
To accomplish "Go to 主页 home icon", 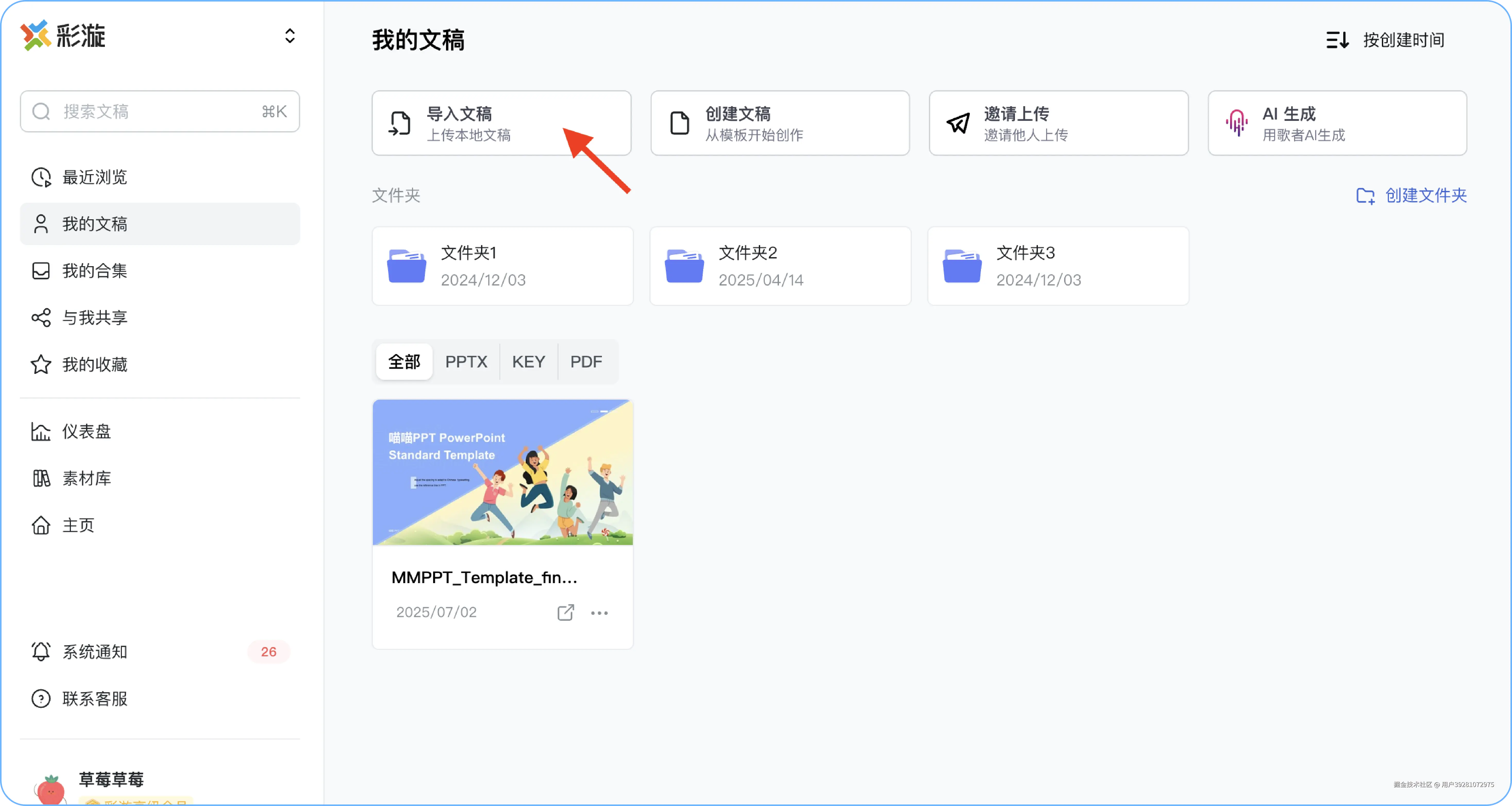I will click(x=41, y=525).
